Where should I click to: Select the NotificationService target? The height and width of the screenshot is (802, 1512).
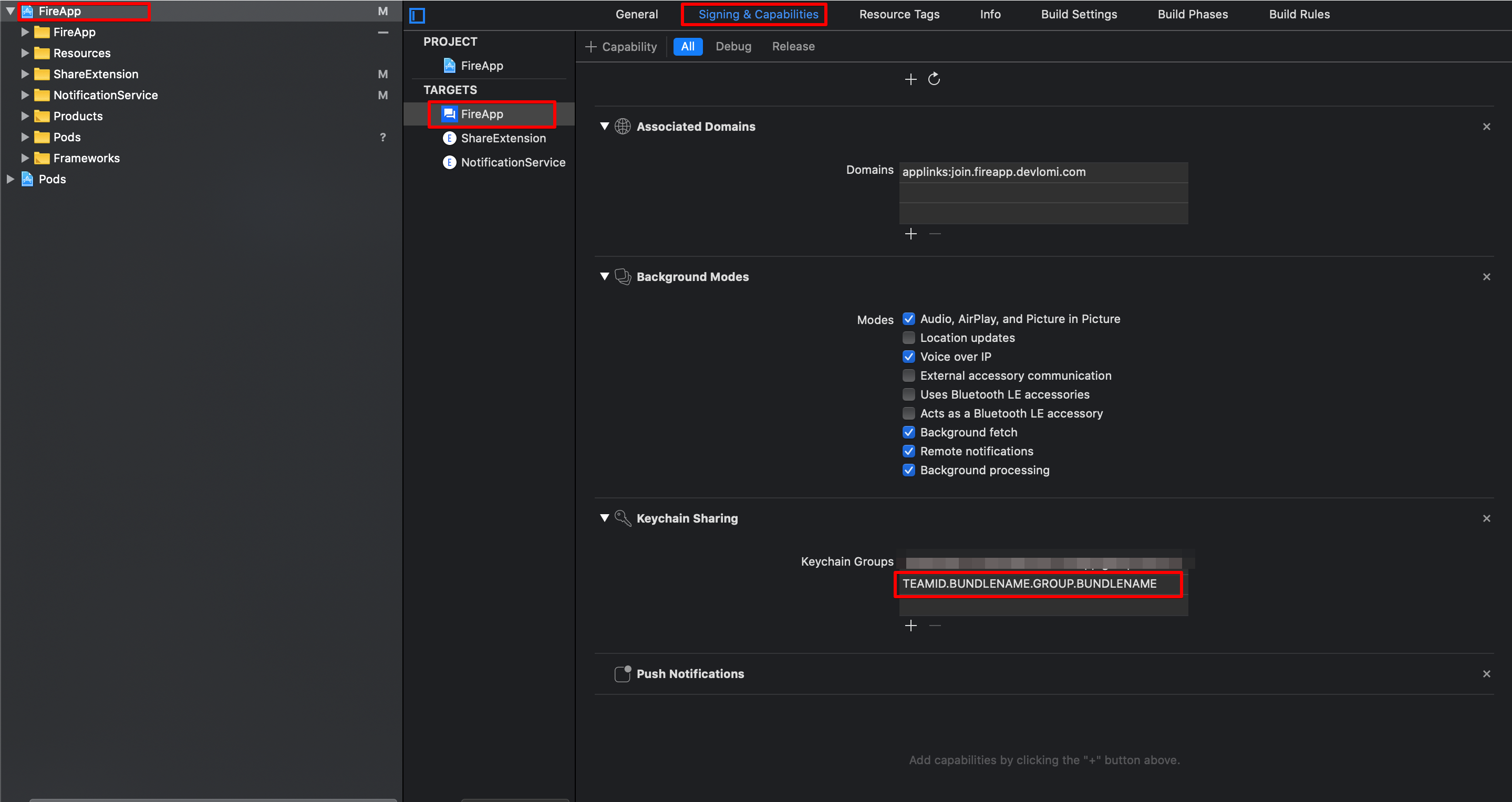tap(512, 162)
